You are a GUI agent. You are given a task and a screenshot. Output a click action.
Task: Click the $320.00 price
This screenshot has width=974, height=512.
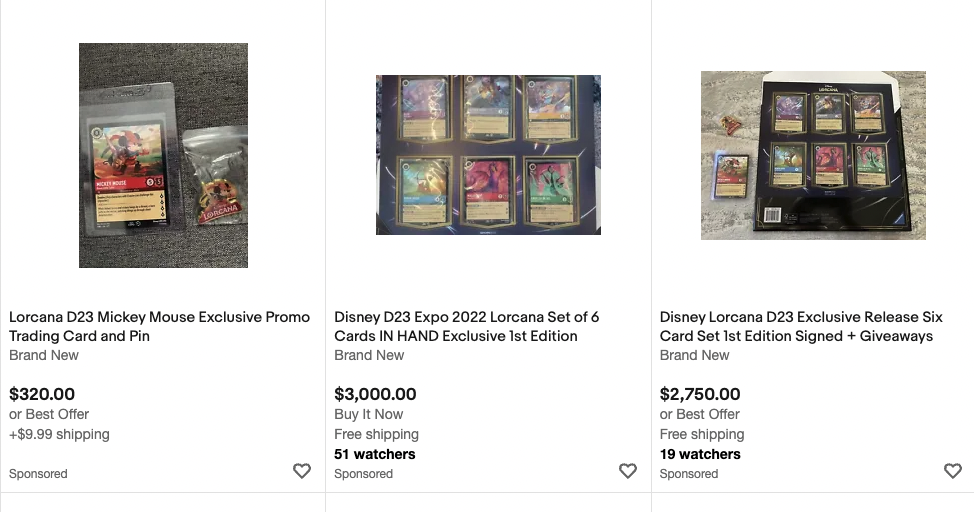click(x=42, y=394)
